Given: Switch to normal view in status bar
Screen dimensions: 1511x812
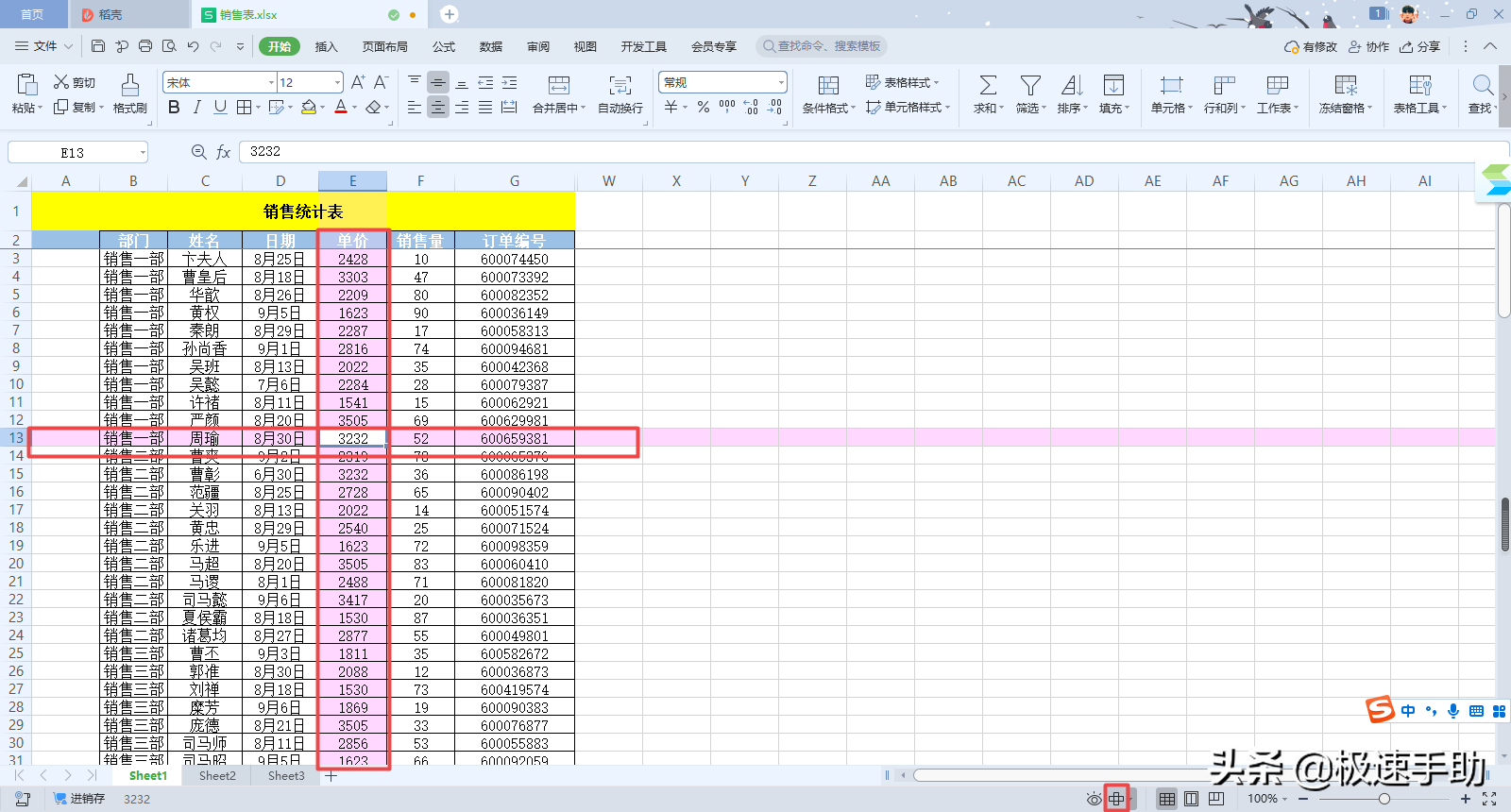Looking at the screenshot, I should tap(1167, 799).
